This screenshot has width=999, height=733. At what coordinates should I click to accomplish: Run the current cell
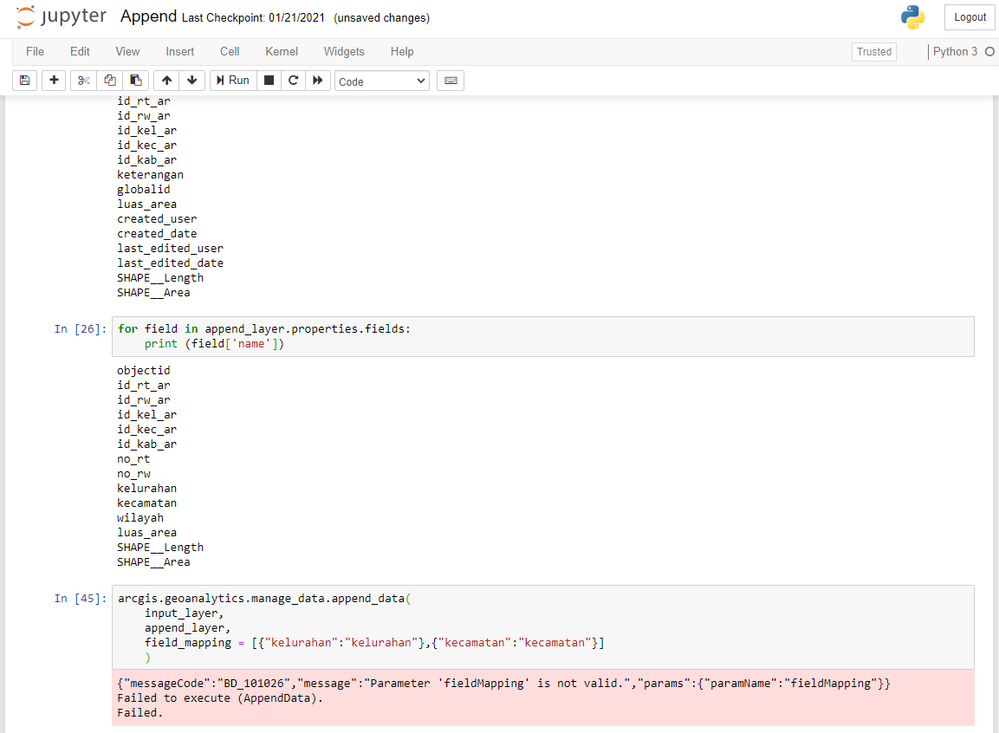pyautogui.click(x=233, y=80)
